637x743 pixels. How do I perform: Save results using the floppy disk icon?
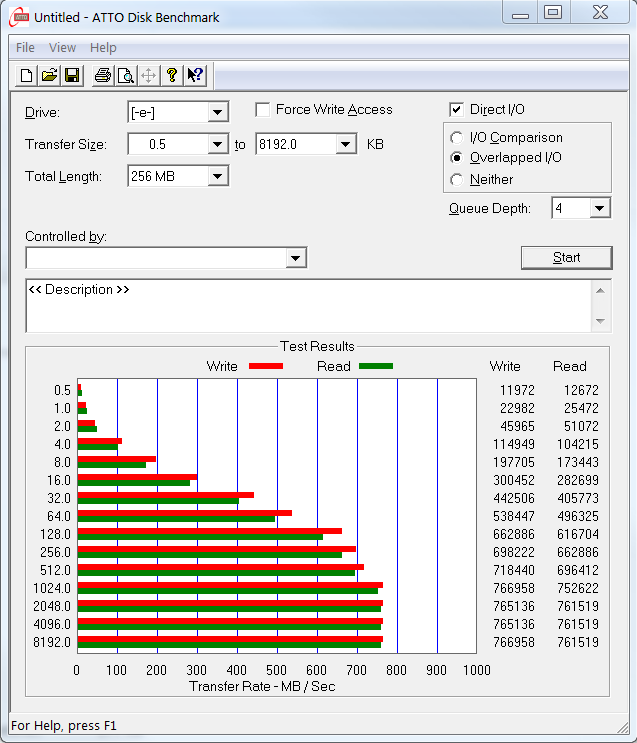tap(72, 75)
